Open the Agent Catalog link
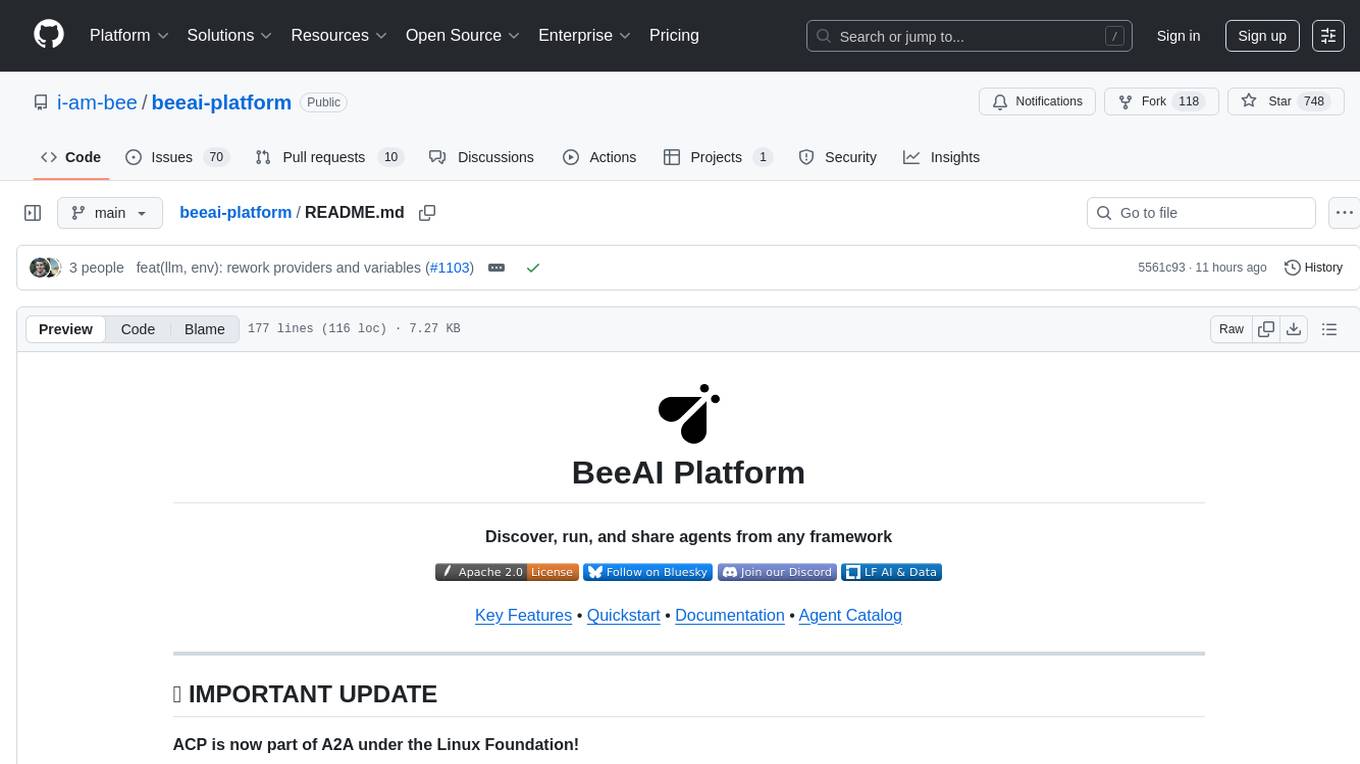This screenshot has width=1360, height=764. tap(851, 615)
